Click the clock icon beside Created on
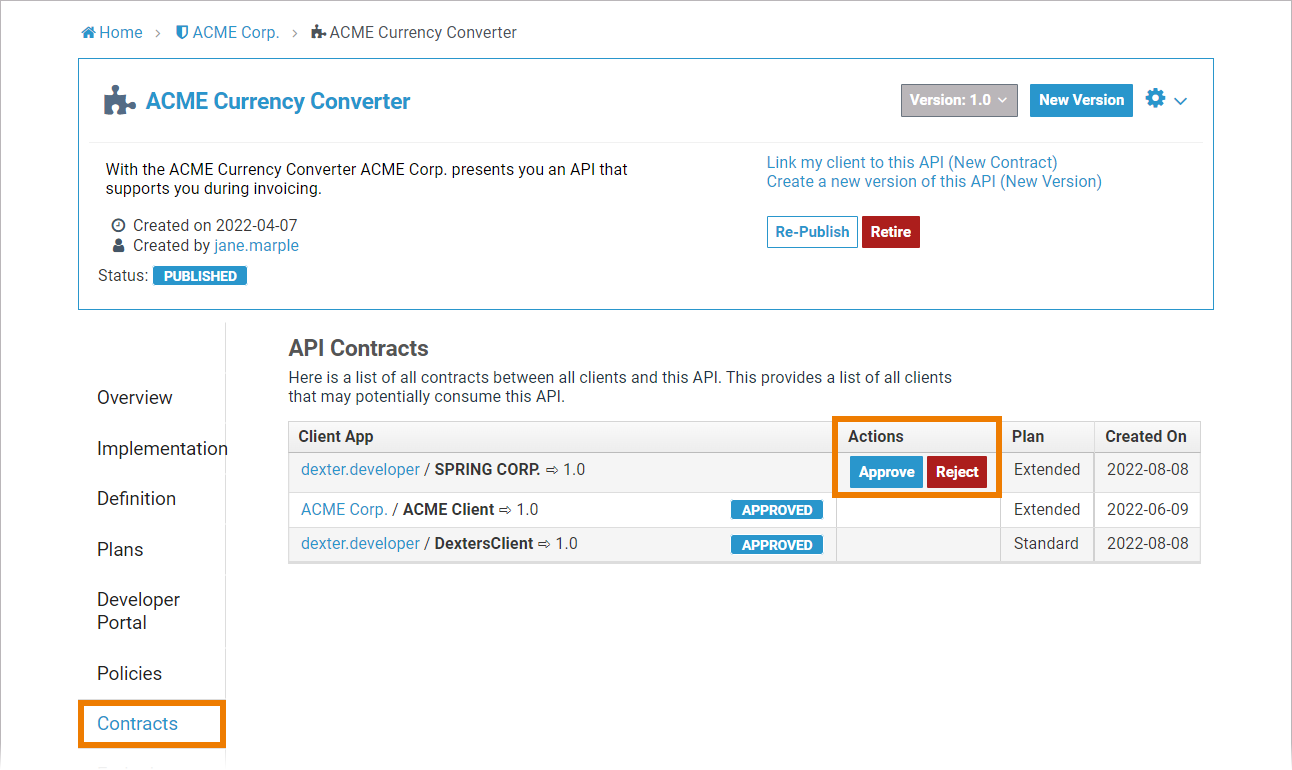This screenshot has height=770, width=1292. tap(119, 226)
